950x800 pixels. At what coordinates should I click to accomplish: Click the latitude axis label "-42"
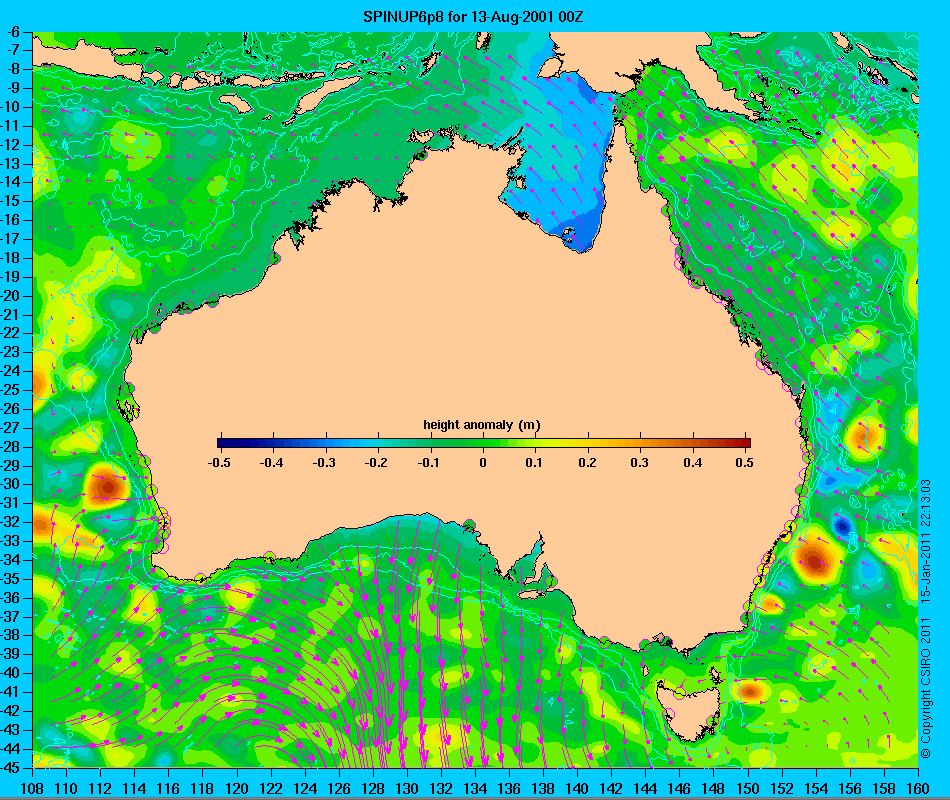10,710
